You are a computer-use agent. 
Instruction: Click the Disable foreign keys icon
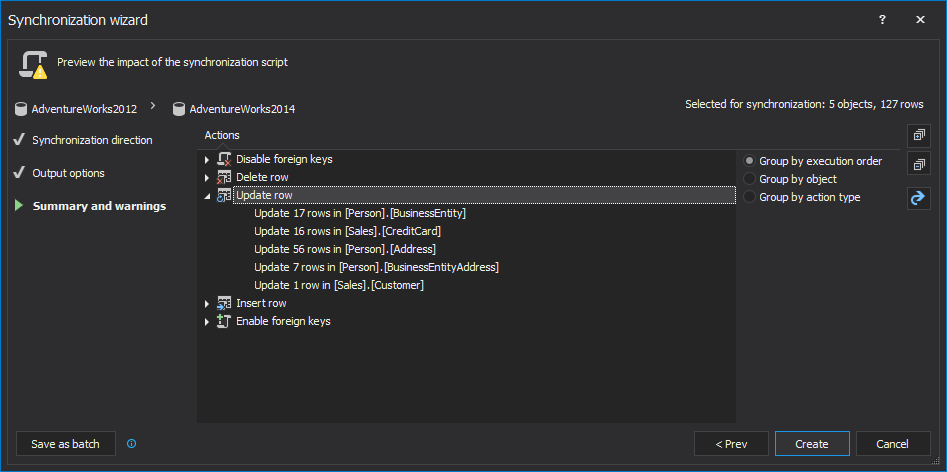(x=224, y=159)
